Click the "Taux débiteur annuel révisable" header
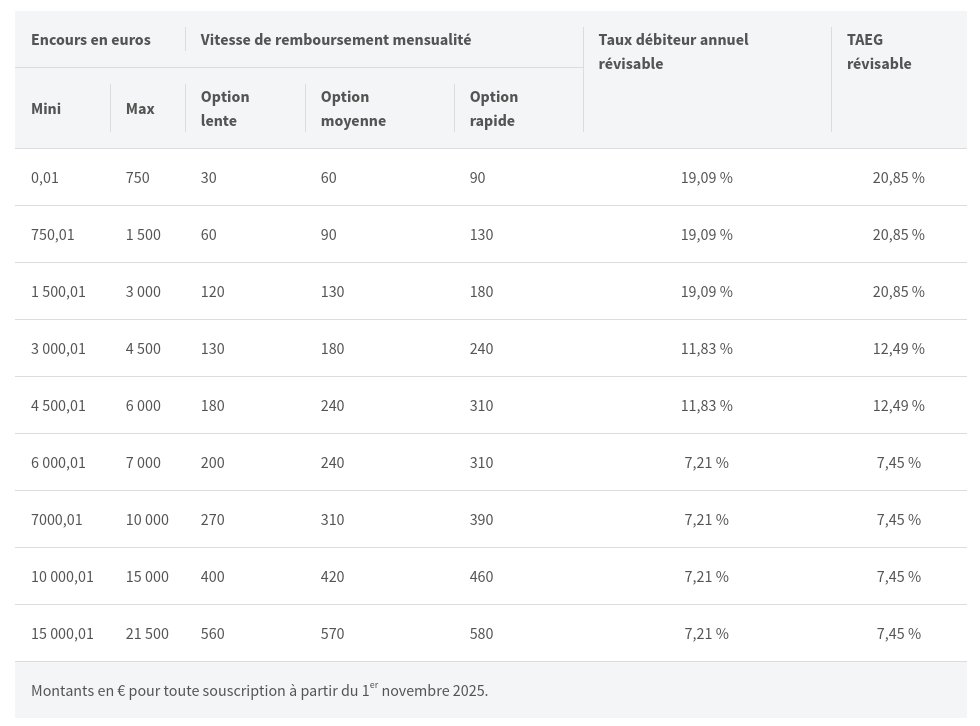 pyautogui.click(x=673, y=52)
